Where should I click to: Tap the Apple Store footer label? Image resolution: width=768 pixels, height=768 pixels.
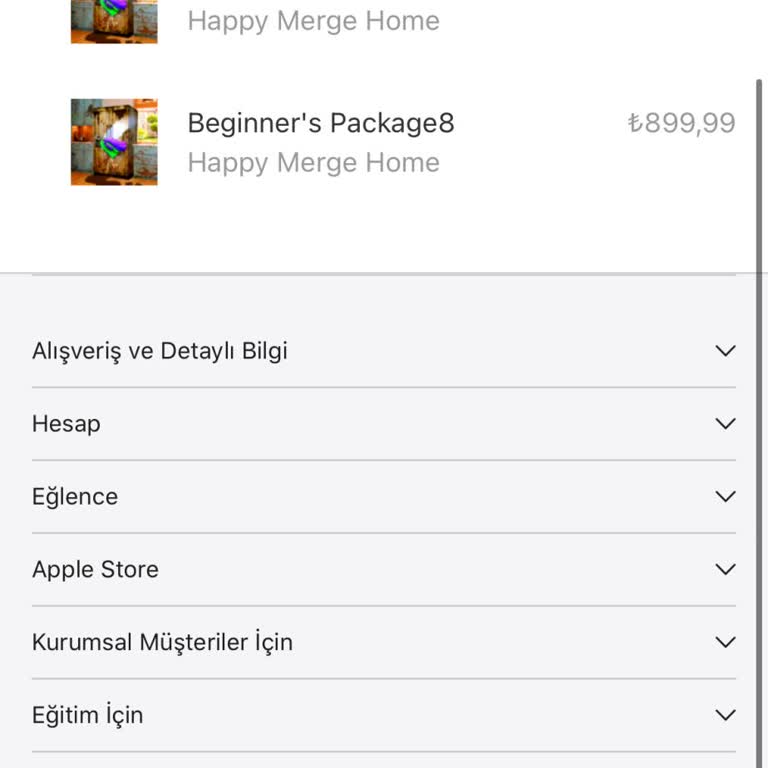click(95, 570)
